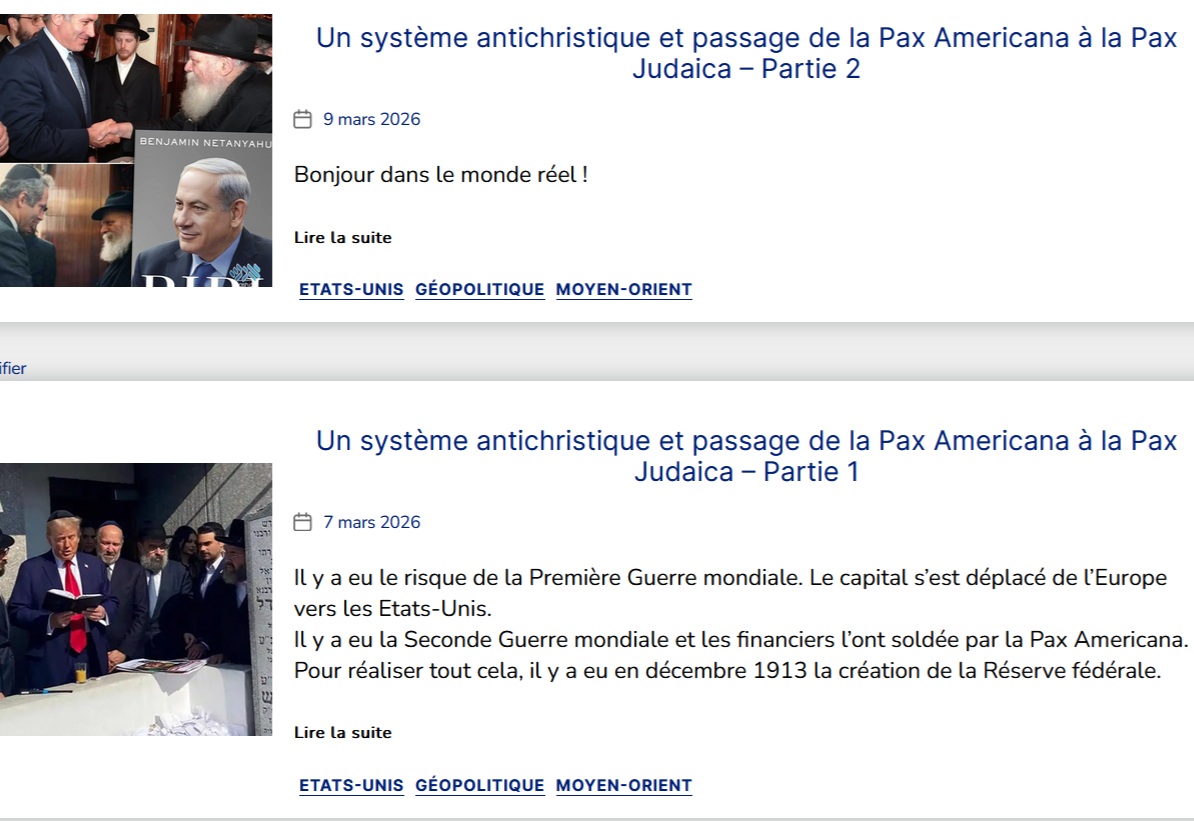Viewport: 1194px width, 821px height.
Task: Select the 7 mars 2026 date link
Action: pyautogui.click(x=371, y=523)
